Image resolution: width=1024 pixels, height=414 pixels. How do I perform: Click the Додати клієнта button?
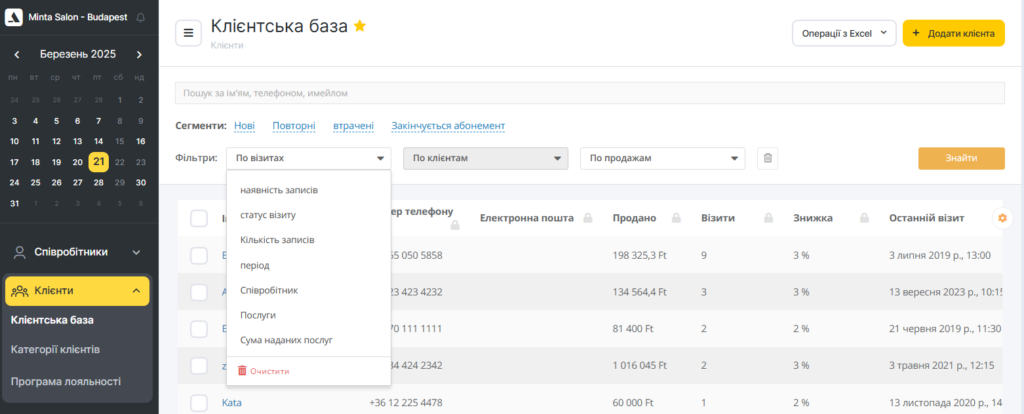coord(953,33)
